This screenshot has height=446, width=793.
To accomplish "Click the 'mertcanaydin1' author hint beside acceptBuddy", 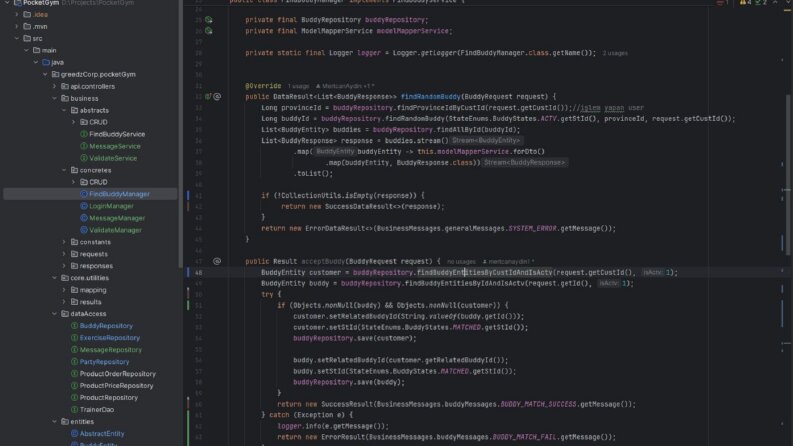I will coord(508,262).
